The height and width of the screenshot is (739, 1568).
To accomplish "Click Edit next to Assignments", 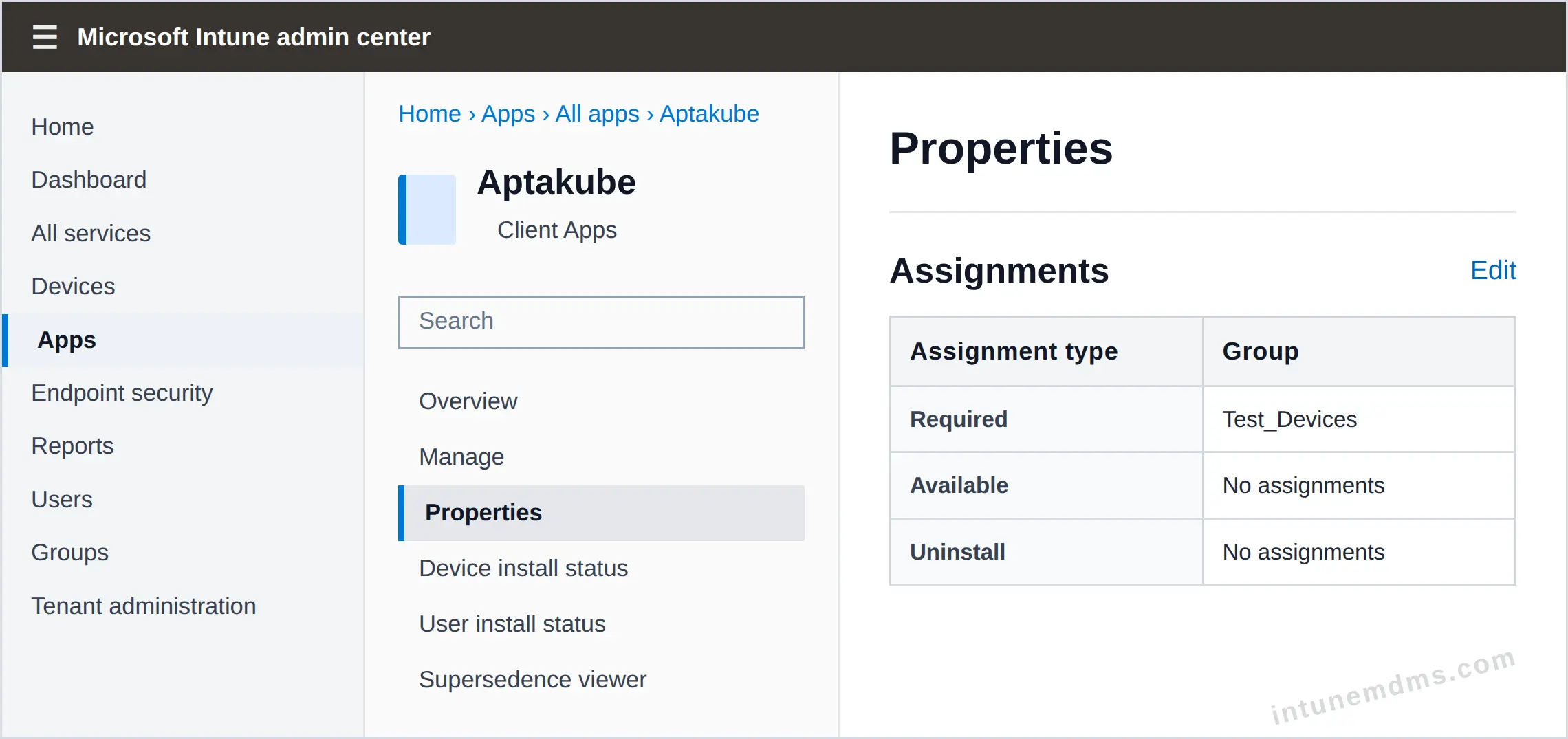I will point(1493,270).
